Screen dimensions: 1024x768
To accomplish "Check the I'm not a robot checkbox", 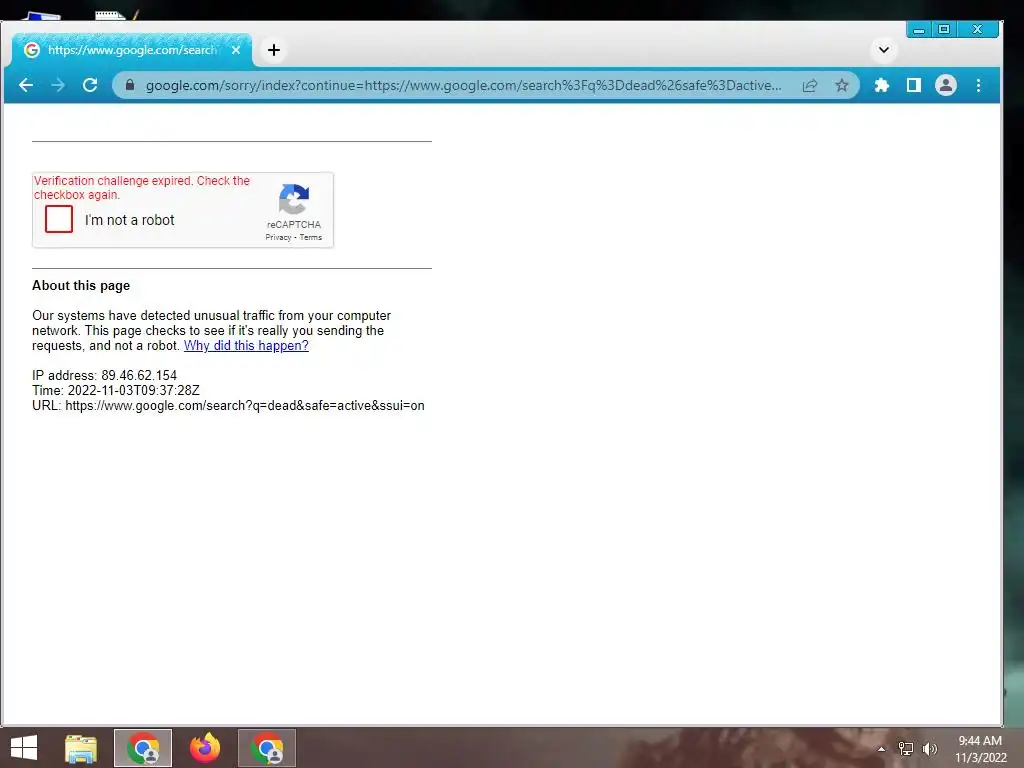I will pos(59,219).
